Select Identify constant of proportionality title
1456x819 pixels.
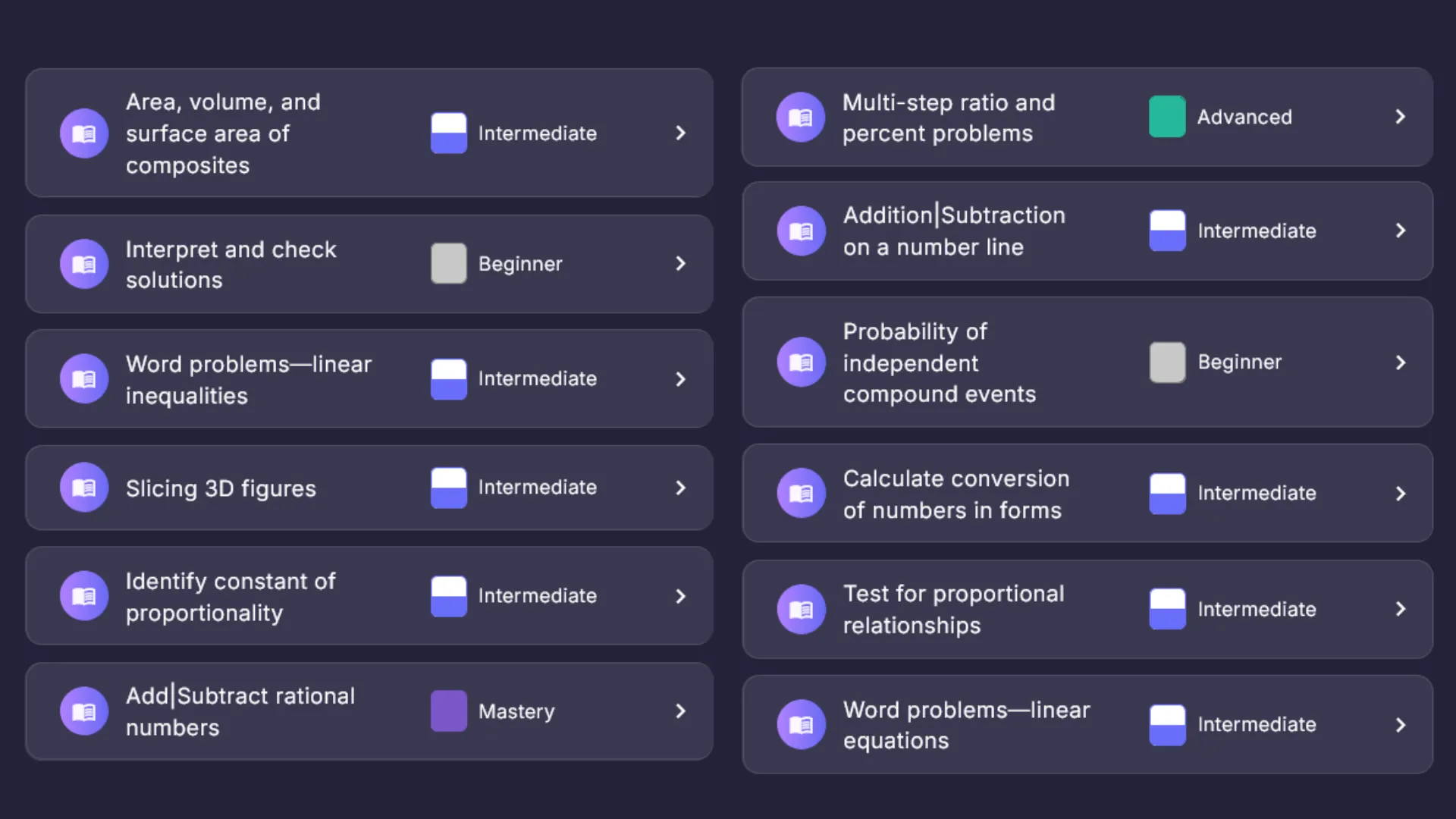pos(231,597)
